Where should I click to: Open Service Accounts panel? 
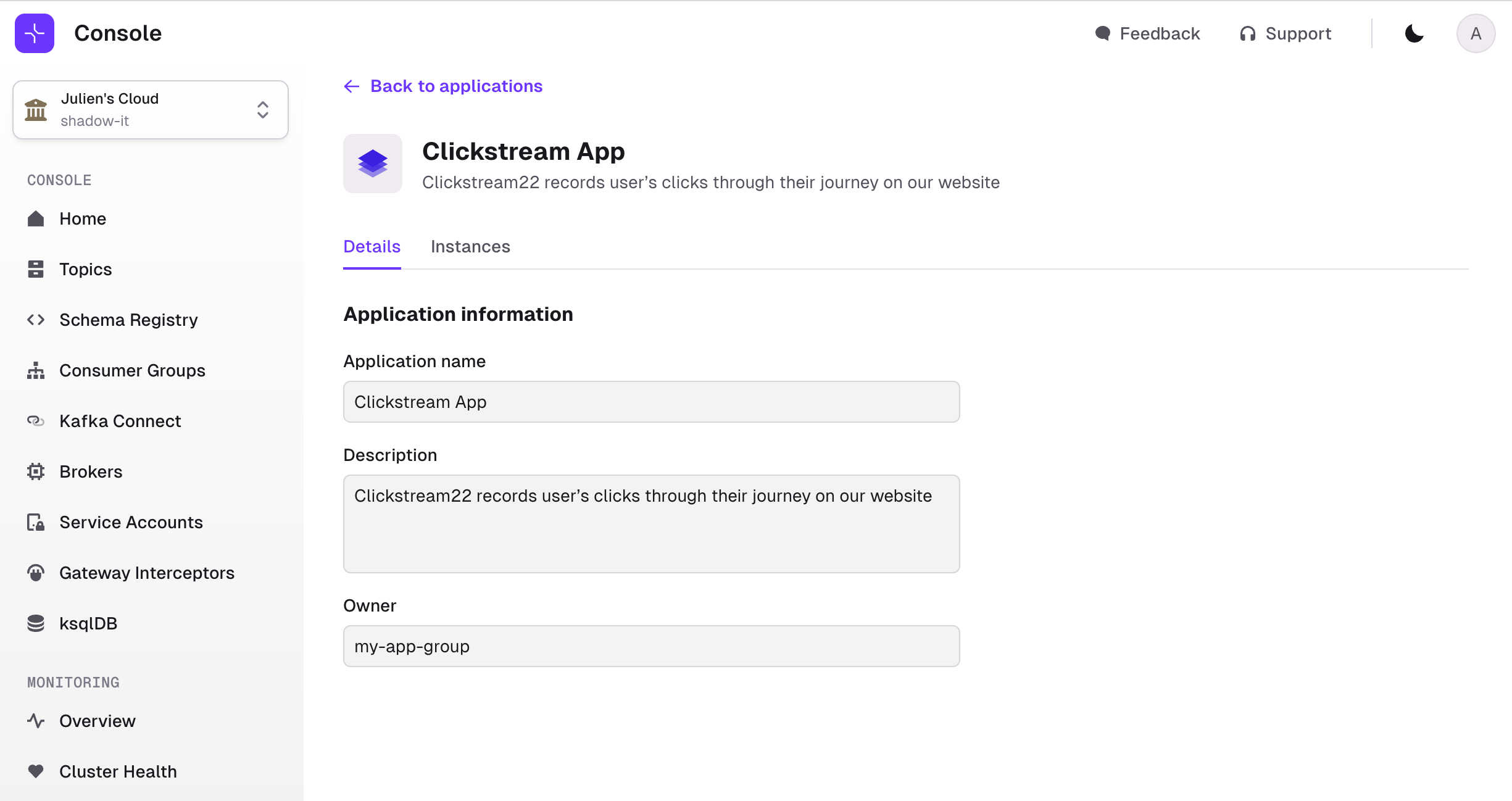[x=131, y=521]
